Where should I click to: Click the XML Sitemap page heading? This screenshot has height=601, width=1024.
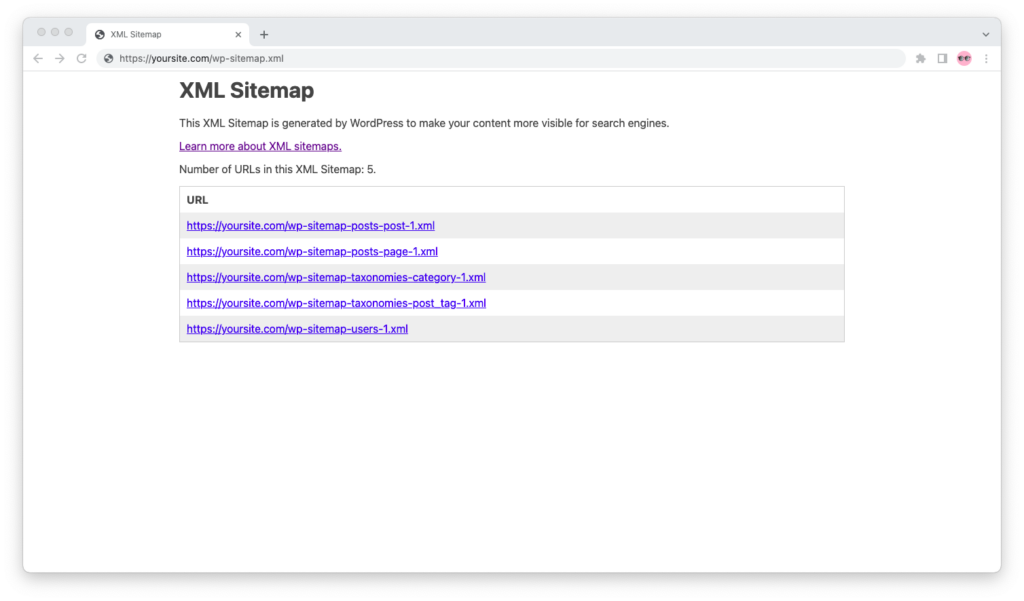(x=247, y=90)
